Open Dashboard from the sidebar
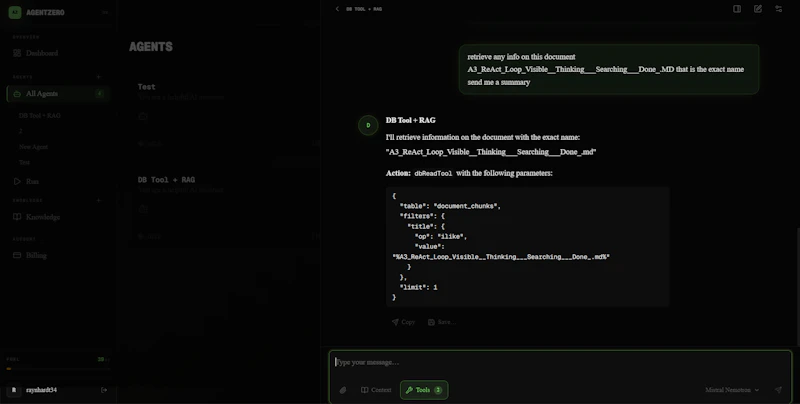Image resolution: width=800 pixels, height=404 pixels. pos(57,53)
